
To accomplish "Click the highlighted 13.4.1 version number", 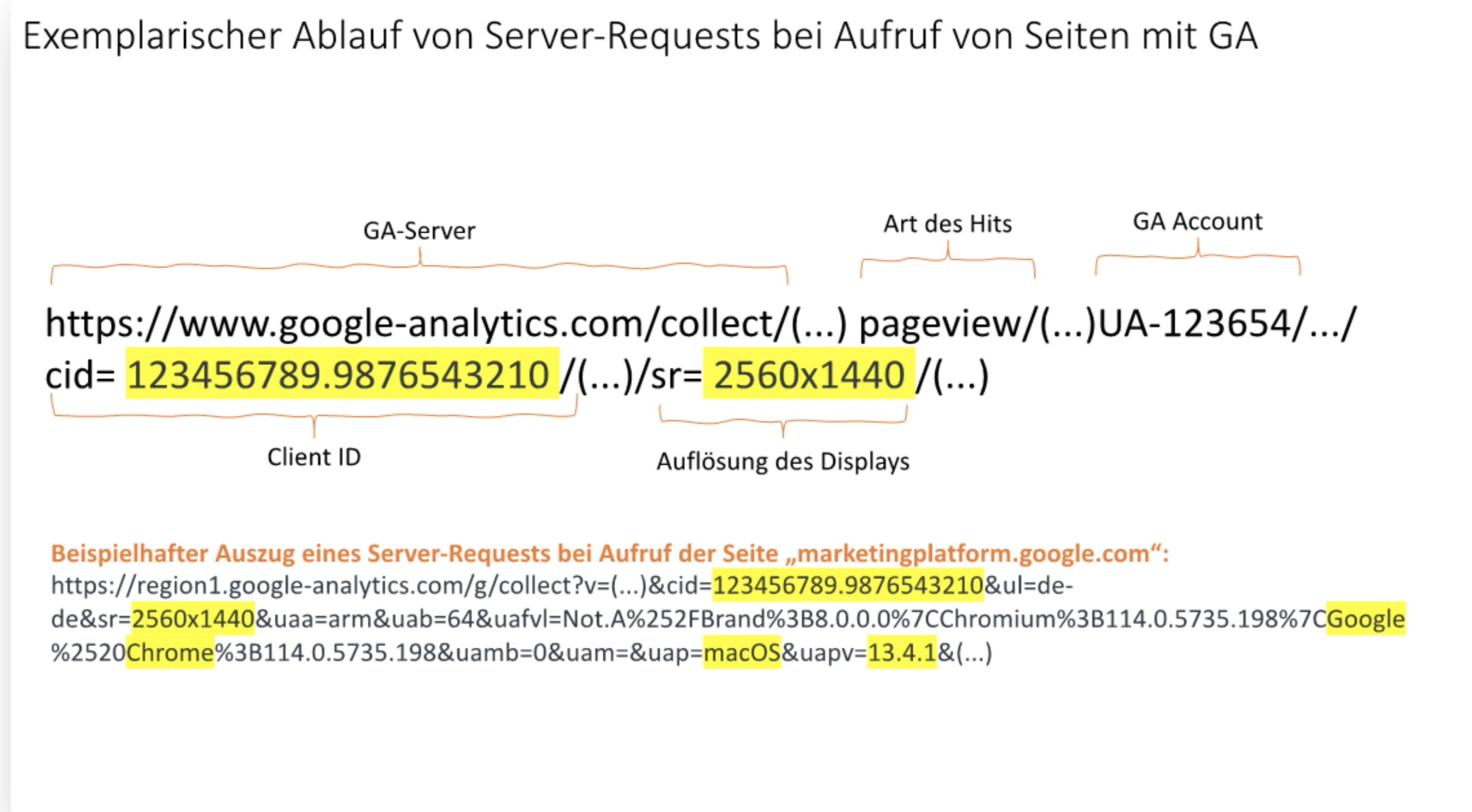I will click(902, 652).
